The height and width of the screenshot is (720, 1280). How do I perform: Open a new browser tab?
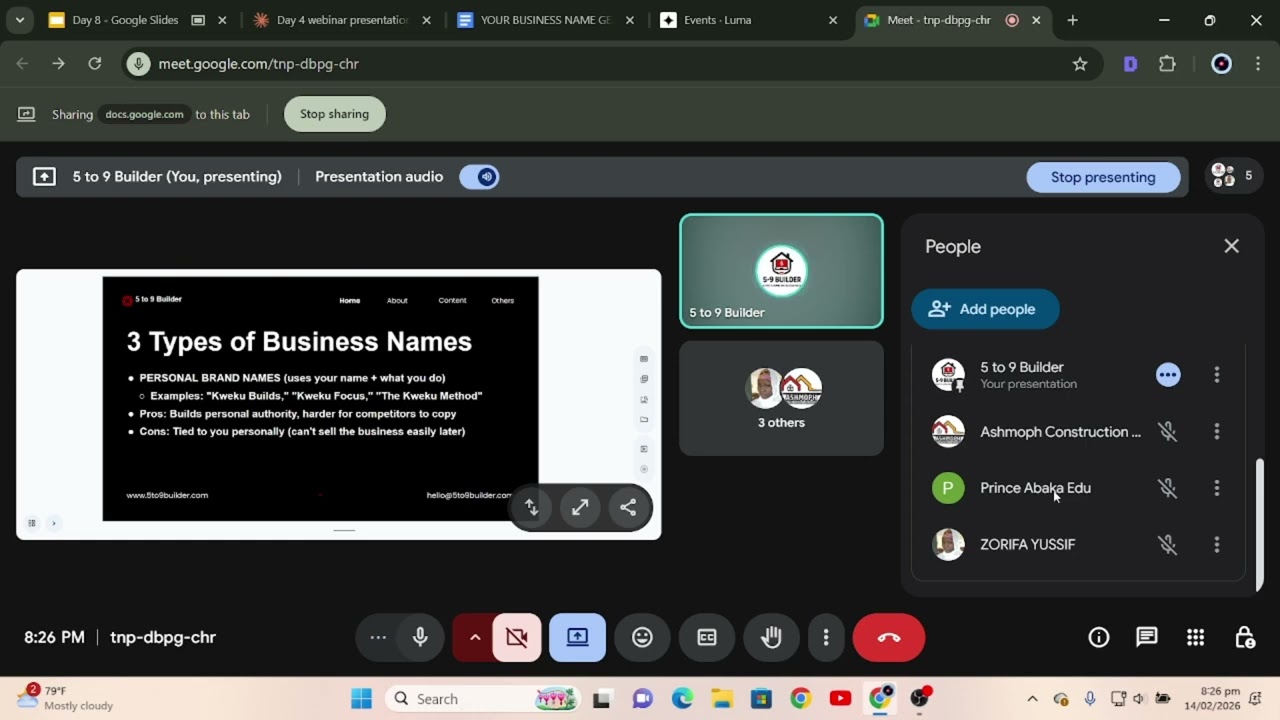1072,20
